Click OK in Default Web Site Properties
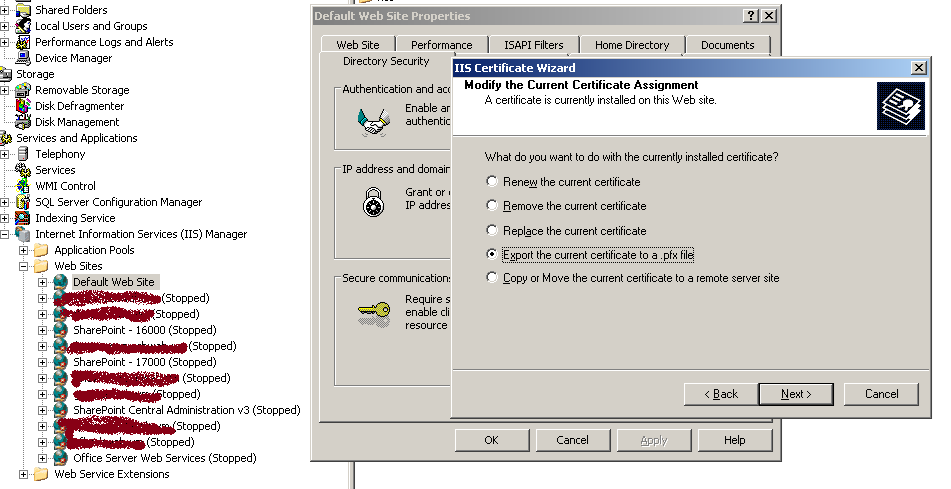 (x=492, y=440)
